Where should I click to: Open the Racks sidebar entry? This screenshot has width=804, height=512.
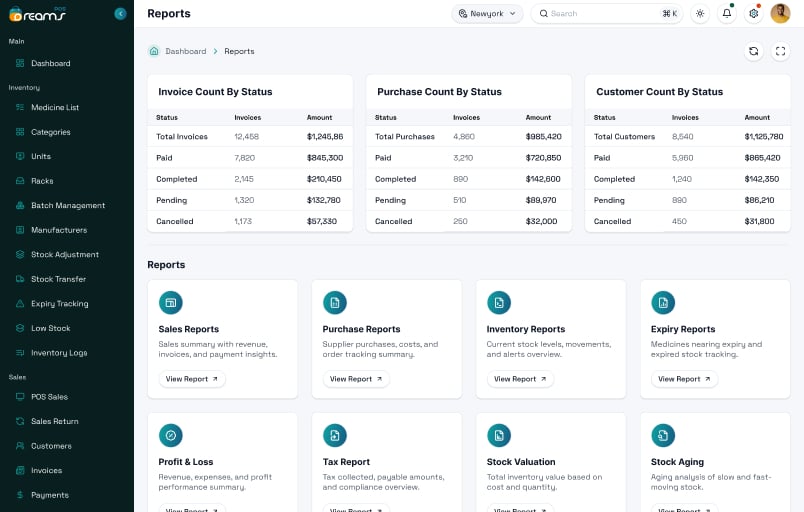coord(42,181)
